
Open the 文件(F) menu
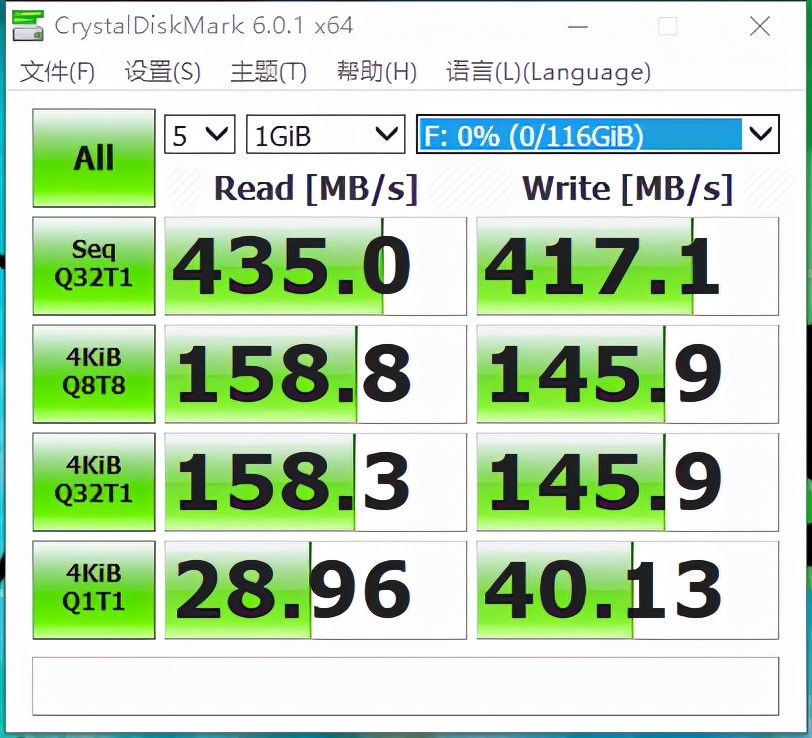pyautogui.click(x=57, y=71)
